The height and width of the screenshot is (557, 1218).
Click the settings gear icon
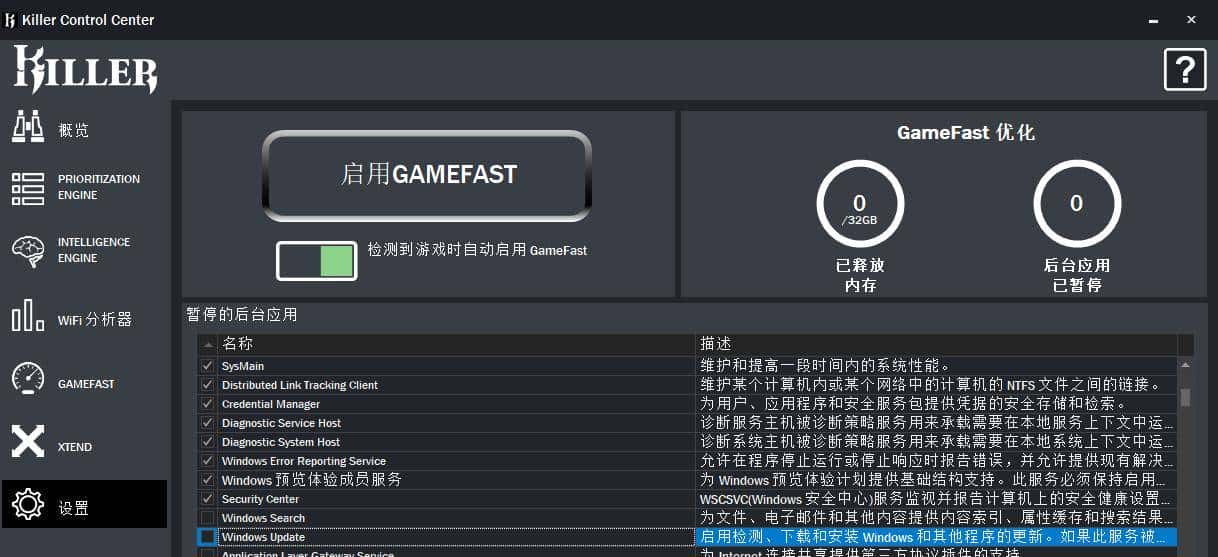pyautogui.click(x=28, y=504)
